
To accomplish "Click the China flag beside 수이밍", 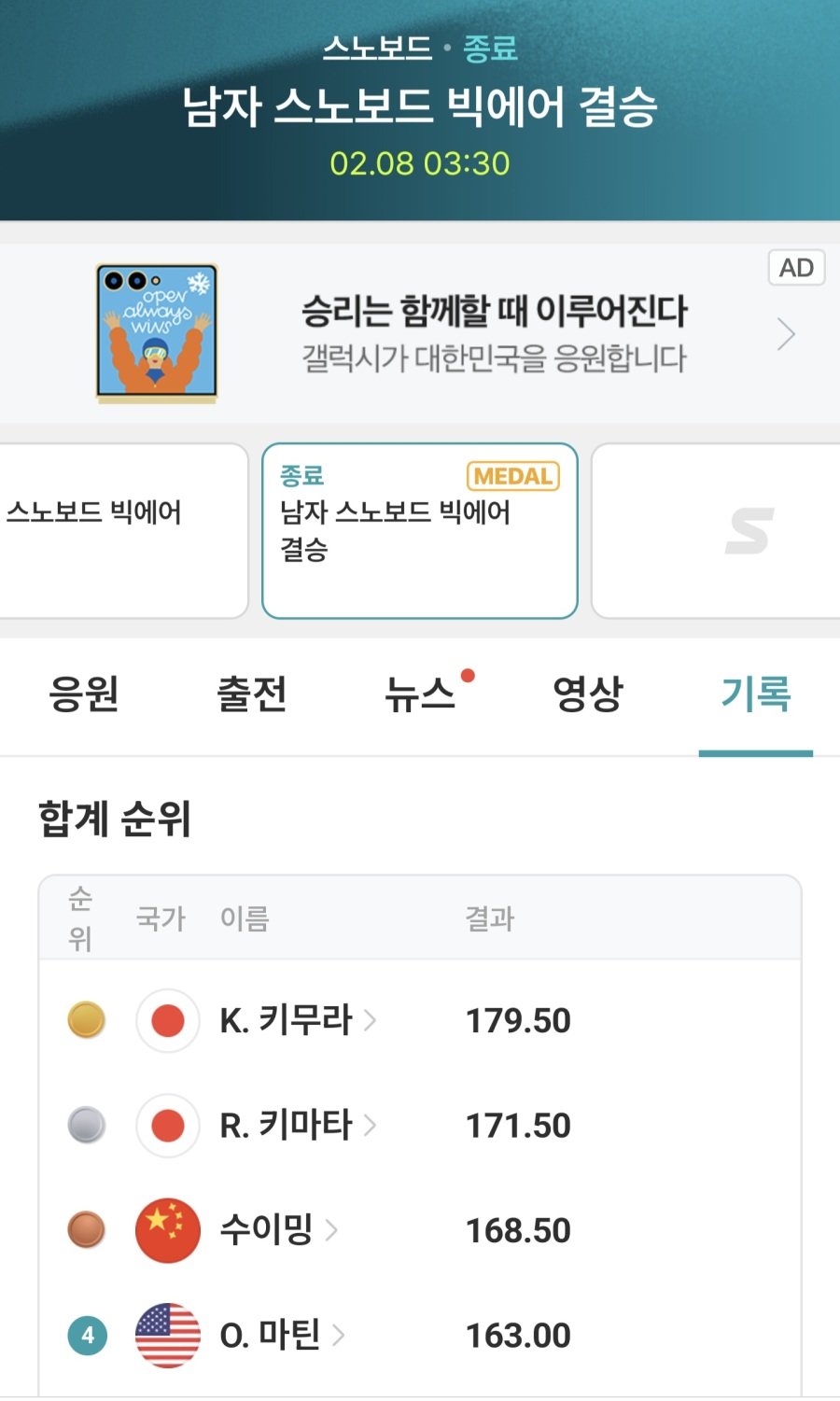I will pos(168,1230).
